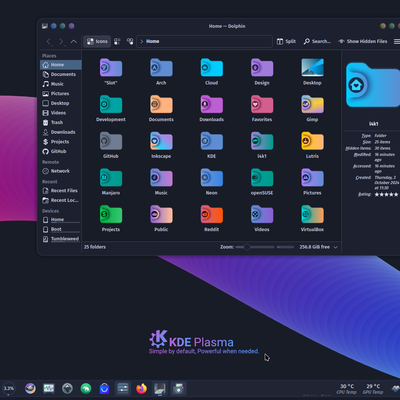The height and width of the screenshot is (400, 400).
Task: Open the Search tool
Action: [317, 41]
